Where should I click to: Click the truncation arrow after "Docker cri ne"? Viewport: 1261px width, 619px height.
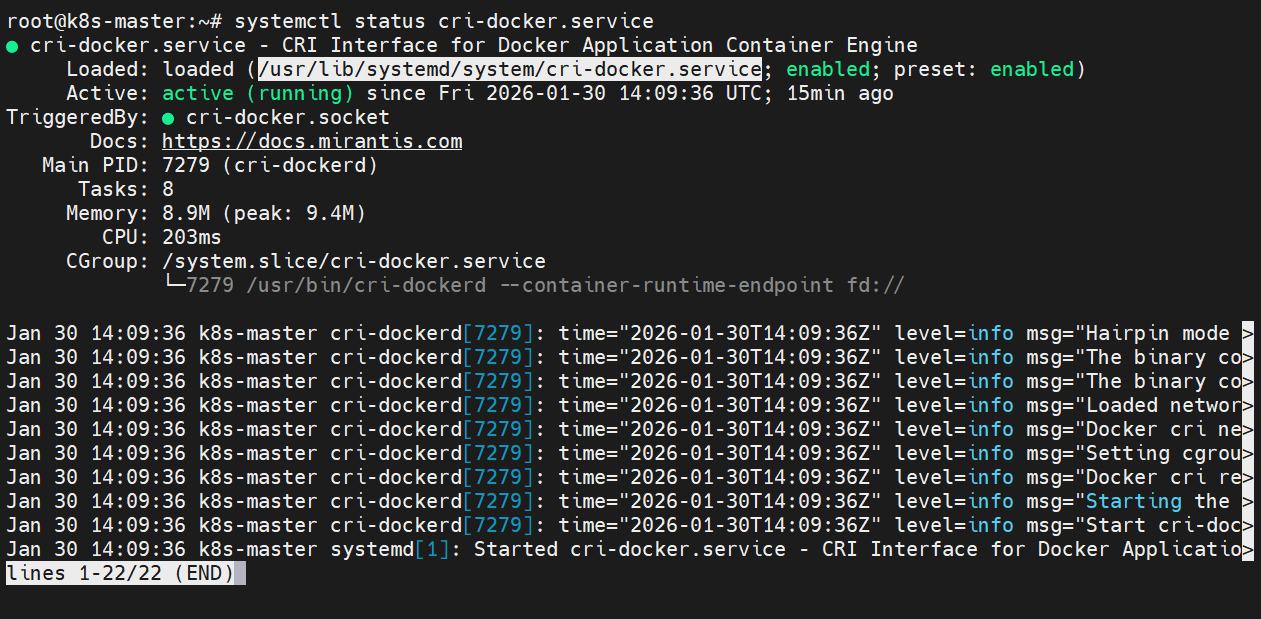point(1247,430)
